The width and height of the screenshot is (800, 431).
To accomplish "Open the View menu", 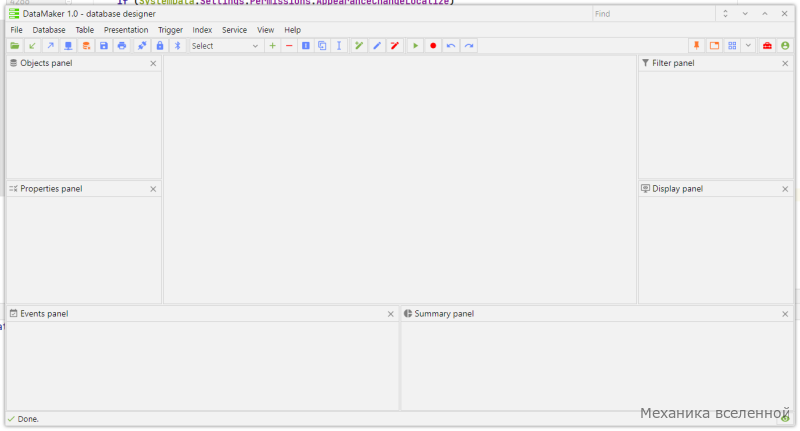I will (265, 30).
